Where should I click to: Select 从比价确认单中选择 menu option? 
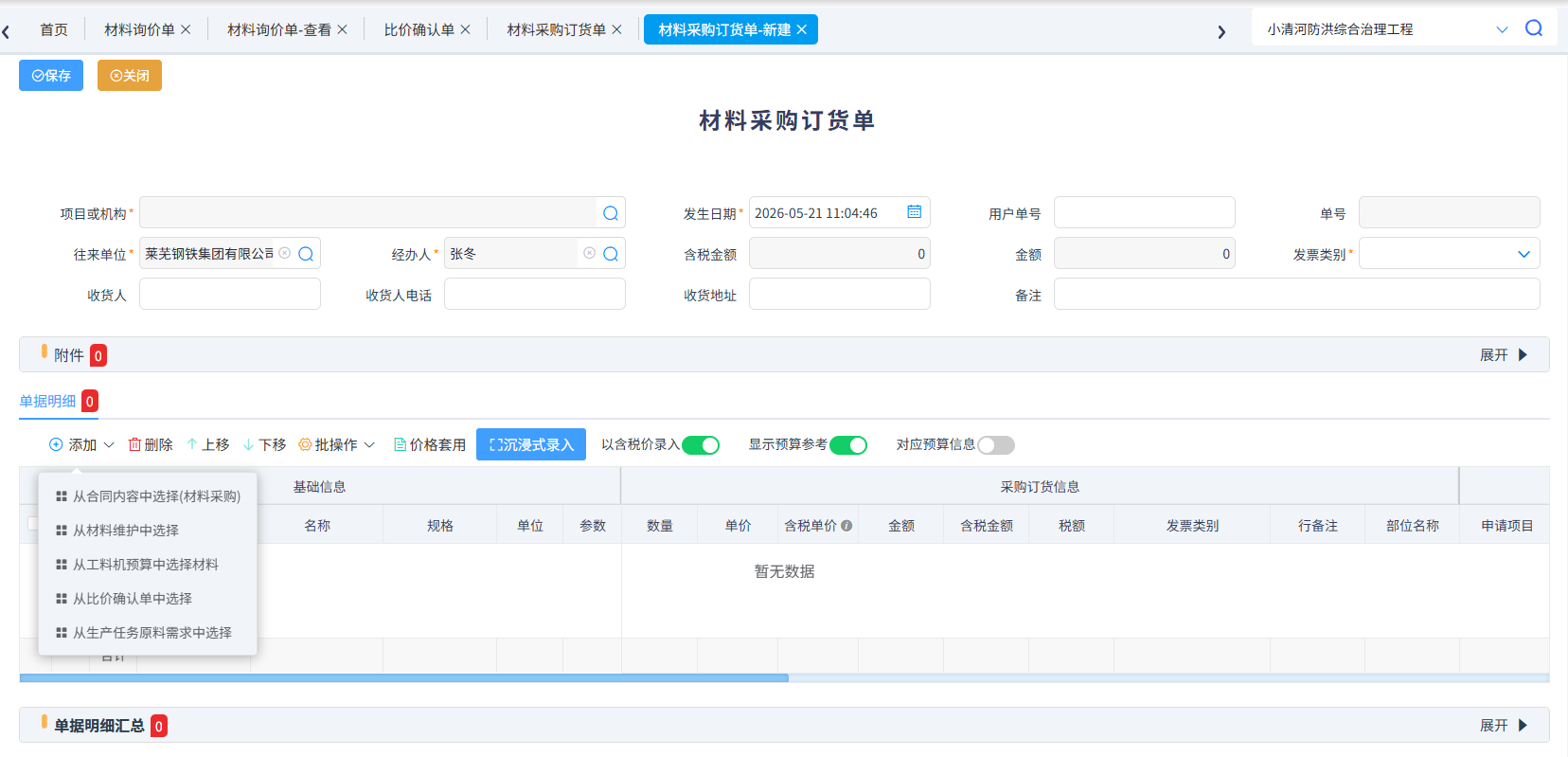(148, 599)
